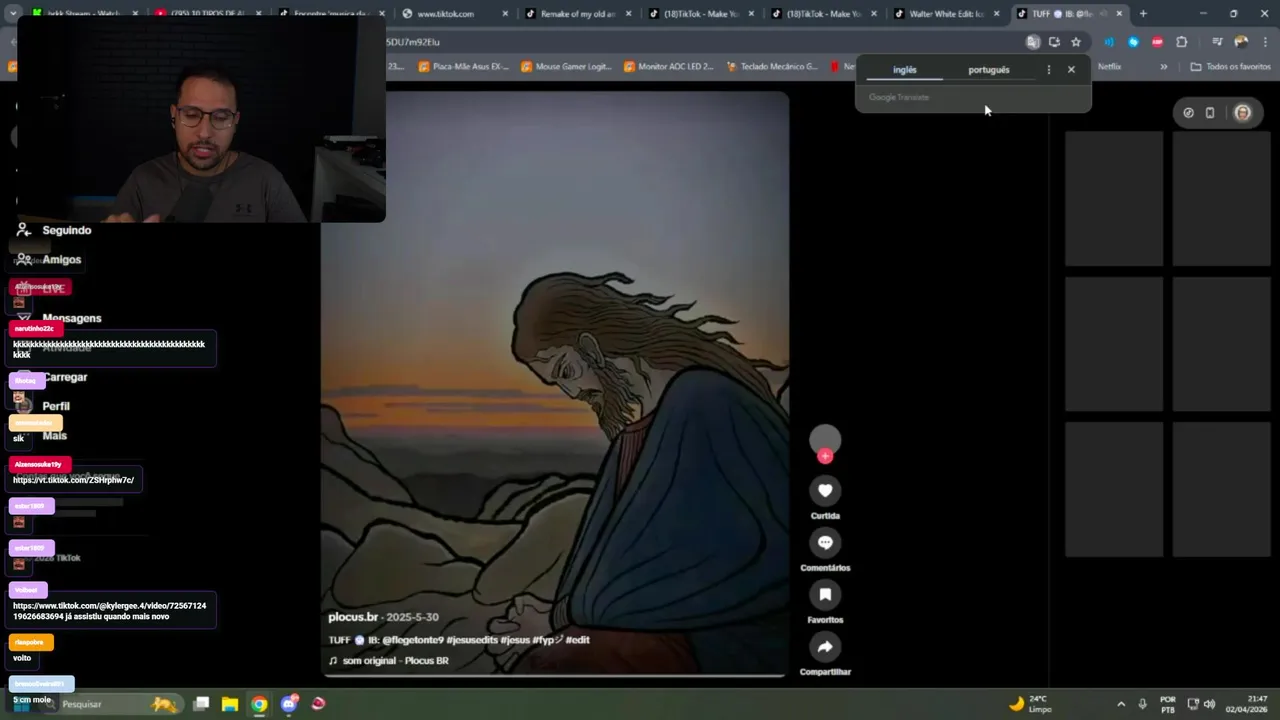Click the weather widget showing 24°C Limpo

click(1030, 704)
